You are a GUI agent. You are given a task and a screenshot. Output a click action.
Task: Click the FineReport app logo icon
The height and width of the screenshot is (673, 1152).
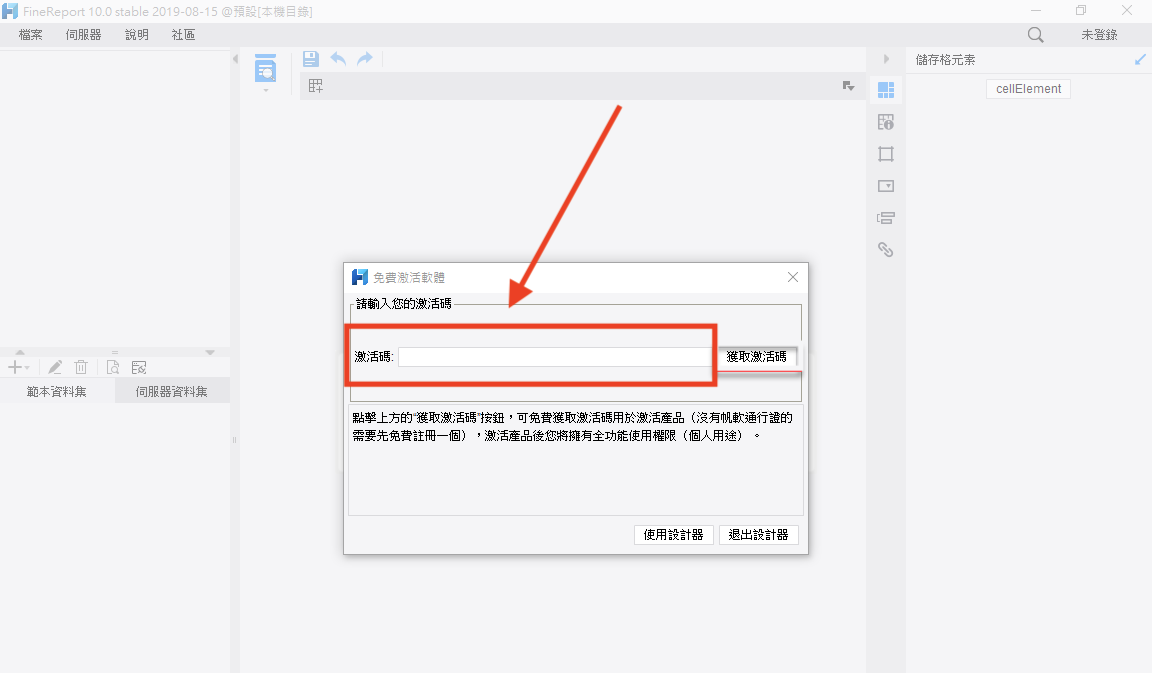10,12
